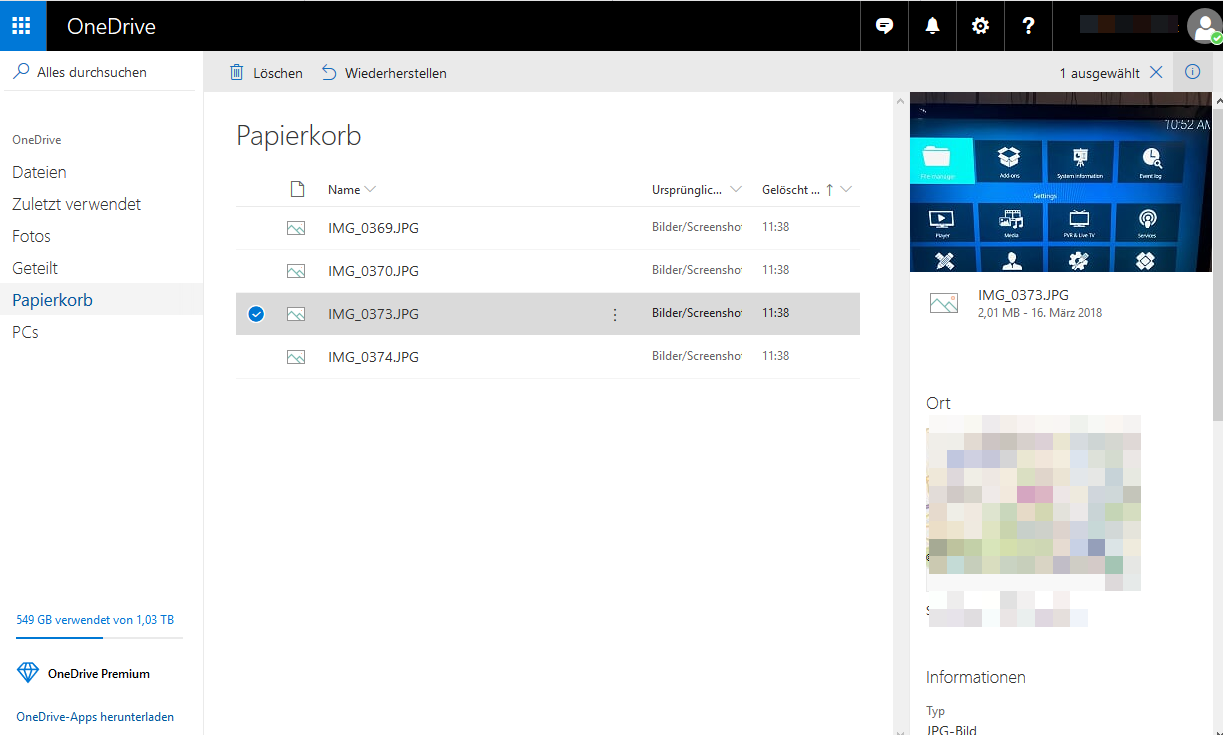This screenshot has height=735, width=1223.
Task: Go to Dateien in the sidebar
Action: coord(39,172)
